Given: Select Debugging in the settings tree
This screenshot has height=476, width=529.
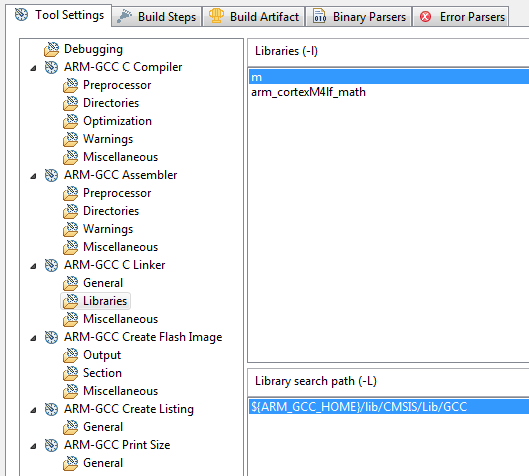Looking at the screenshot, I should [x=93, y=49].
